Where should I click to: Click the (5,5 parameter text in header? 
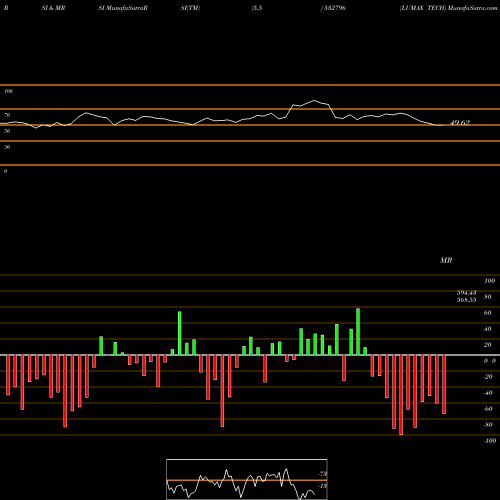click(x=257, y=8)
